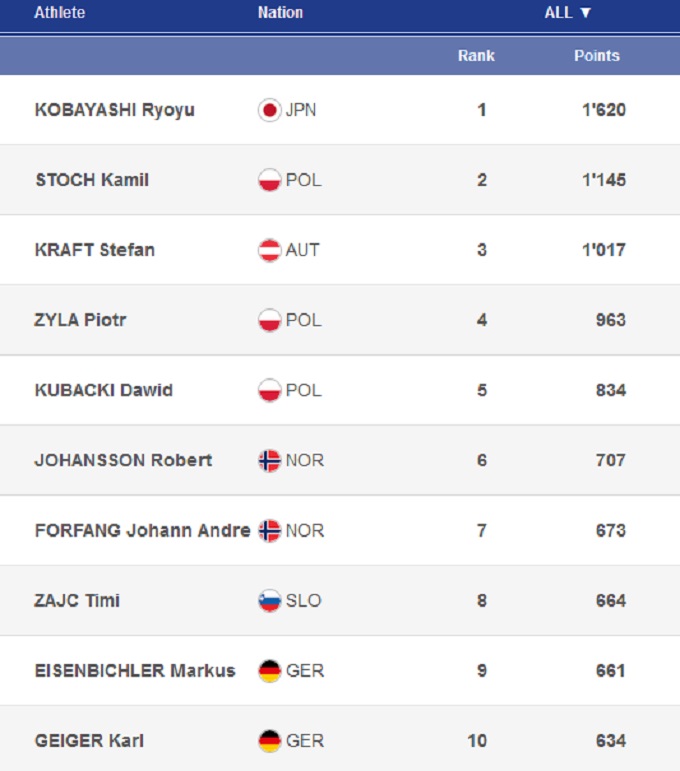Click the Rank column header
The height and width of the screenshot is (771, 680).
click(x=476, y=56)
